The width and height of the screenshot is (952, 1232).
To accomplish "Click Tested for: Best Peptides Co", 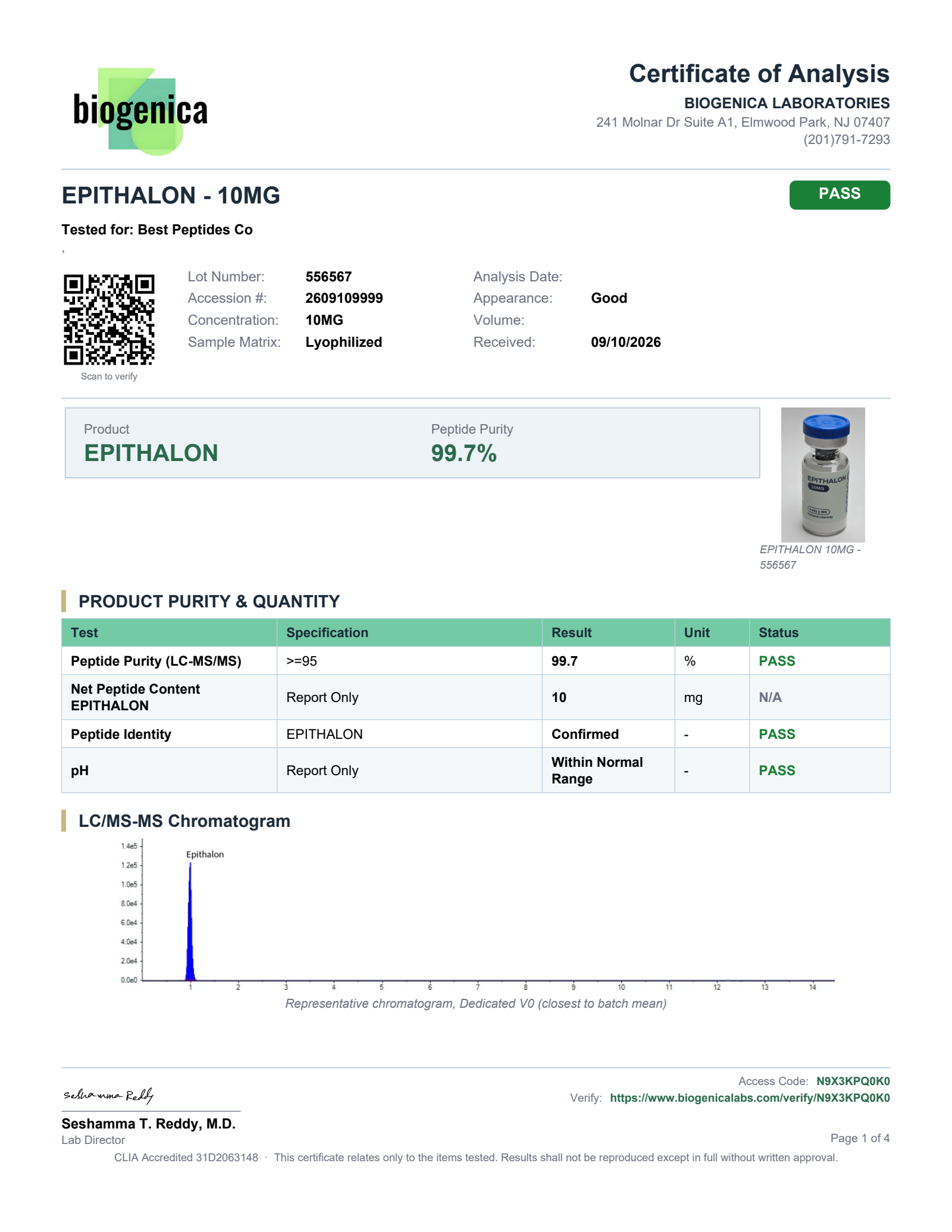I will point(157,230).
